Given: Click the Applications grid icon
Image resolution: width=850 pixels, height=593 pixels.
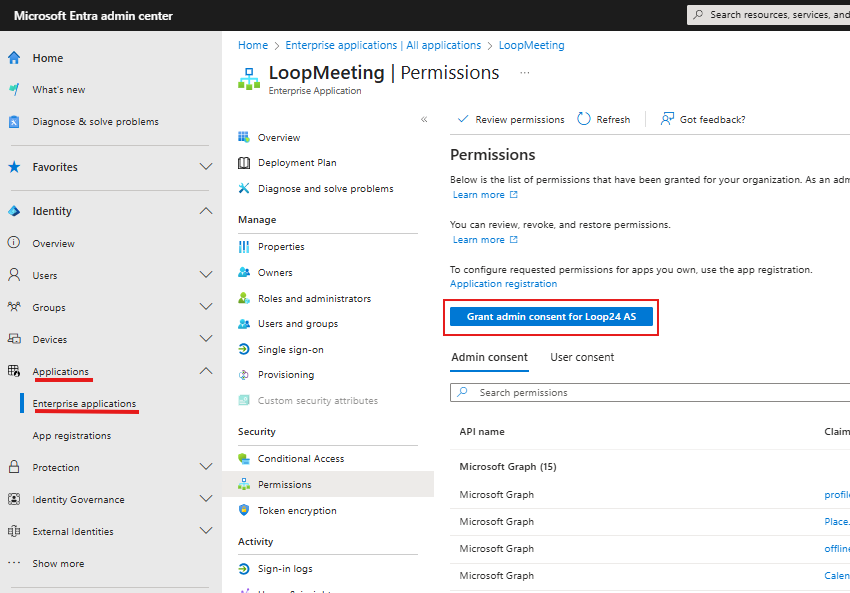Looking at the screenshot, I should 14,371.
